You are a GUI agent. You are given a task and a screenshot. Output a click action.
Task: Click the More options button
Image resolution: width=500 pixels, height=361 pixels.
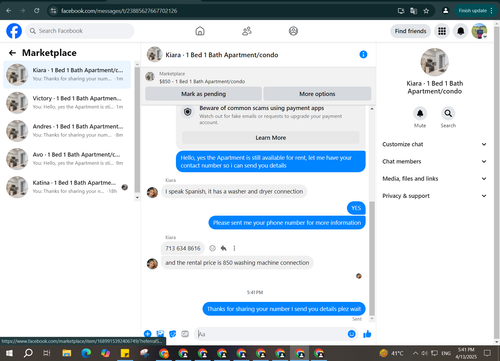point(317,94)
